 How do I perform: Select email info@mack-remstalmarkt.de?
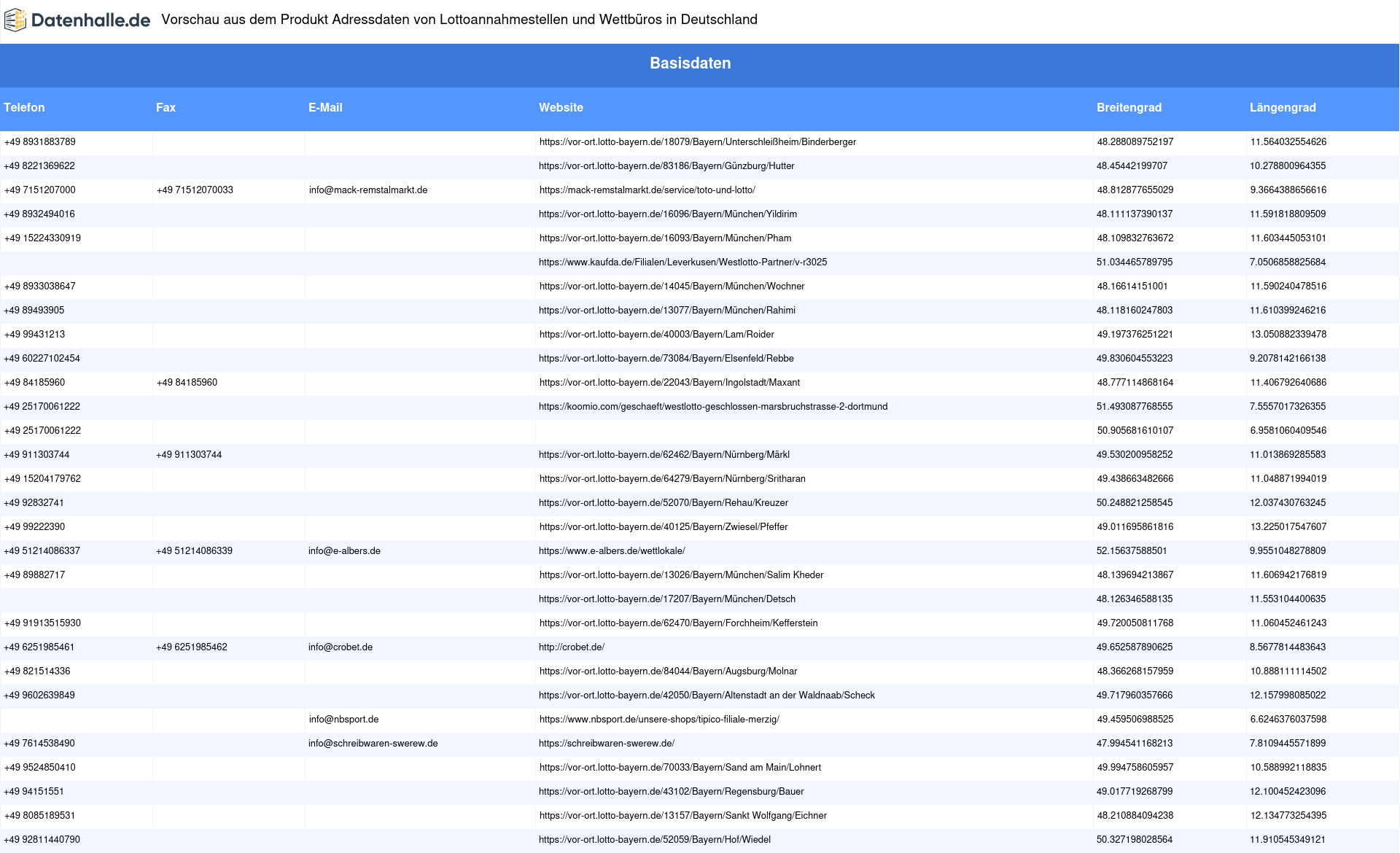(x=368, y=190)
